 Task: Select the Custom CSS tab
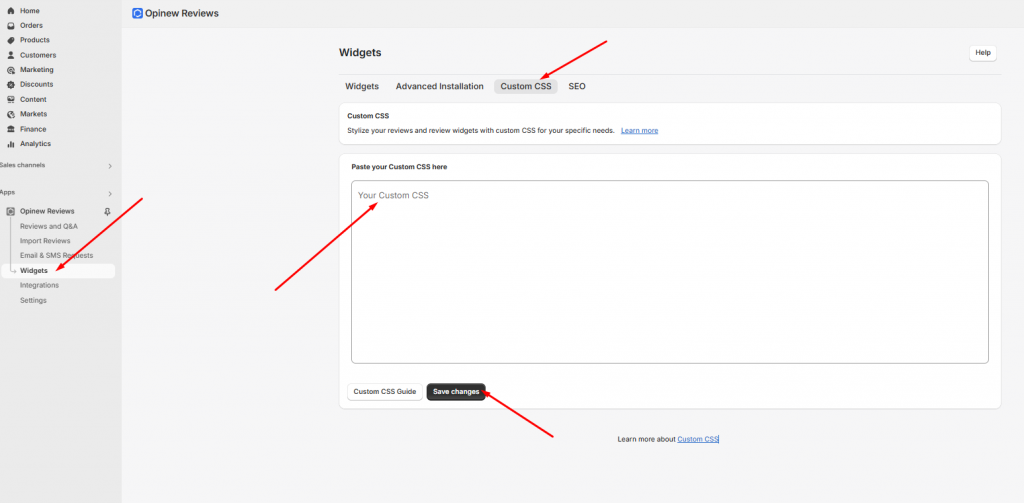[x=525, y=87]
